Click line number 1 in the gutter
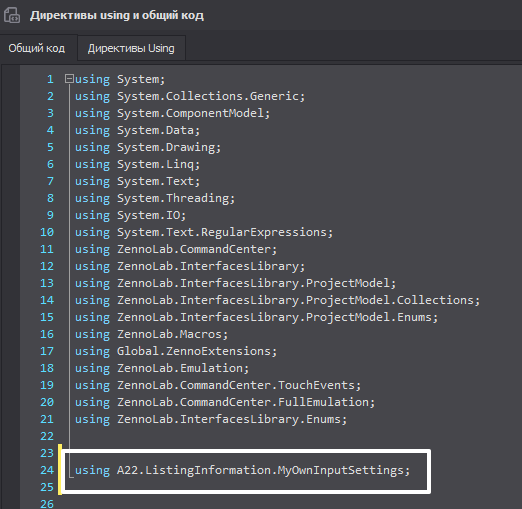This screenshot has height=509, width=522. [x=50, y=79]
